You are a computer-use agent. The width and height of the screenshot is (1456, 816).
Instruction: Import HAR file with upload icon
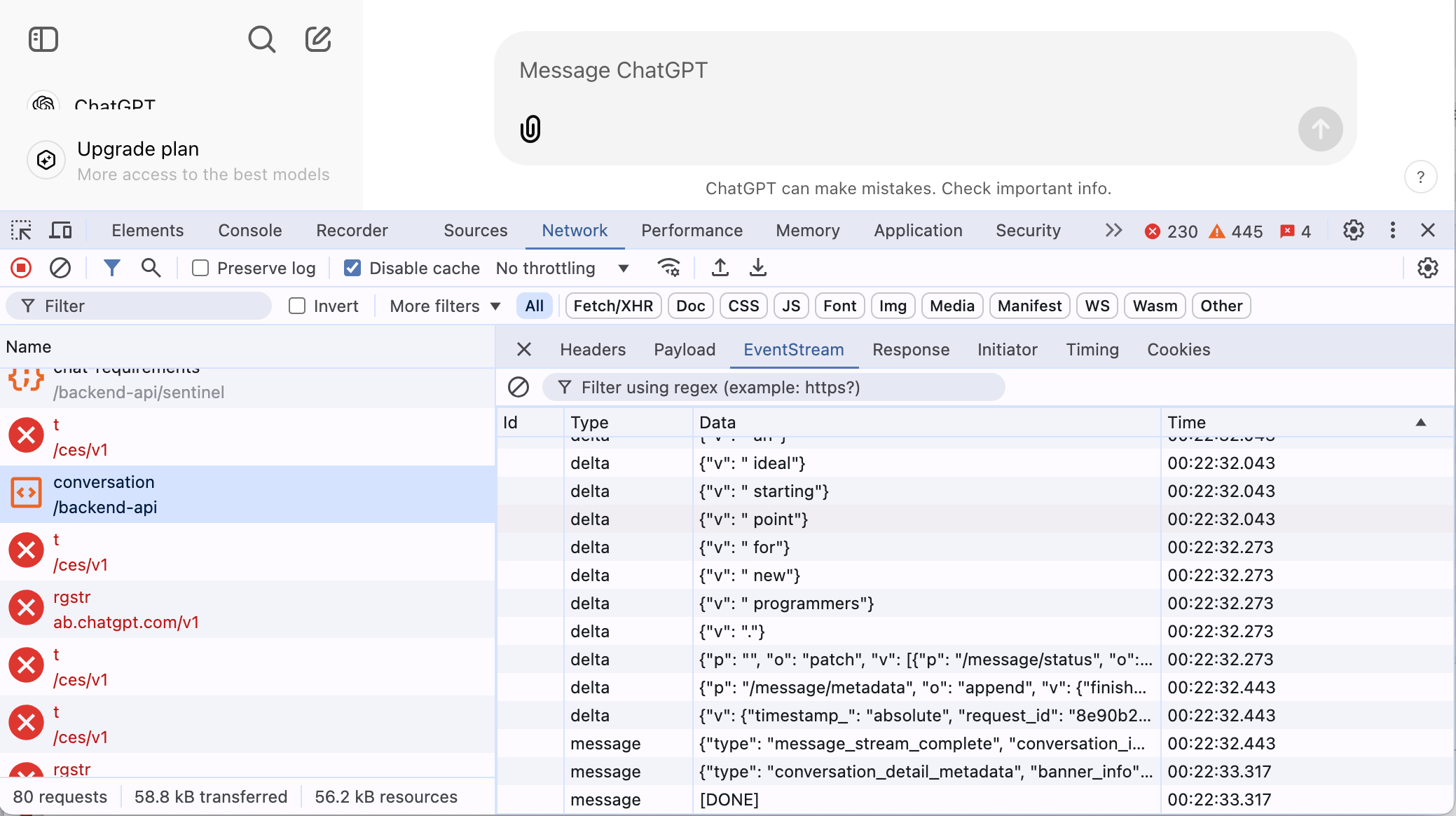point(720,268)
